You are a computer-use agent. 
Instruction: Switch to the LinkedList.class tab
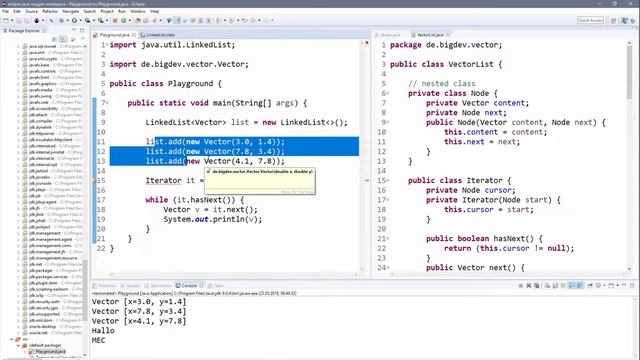tap(158, 35)
